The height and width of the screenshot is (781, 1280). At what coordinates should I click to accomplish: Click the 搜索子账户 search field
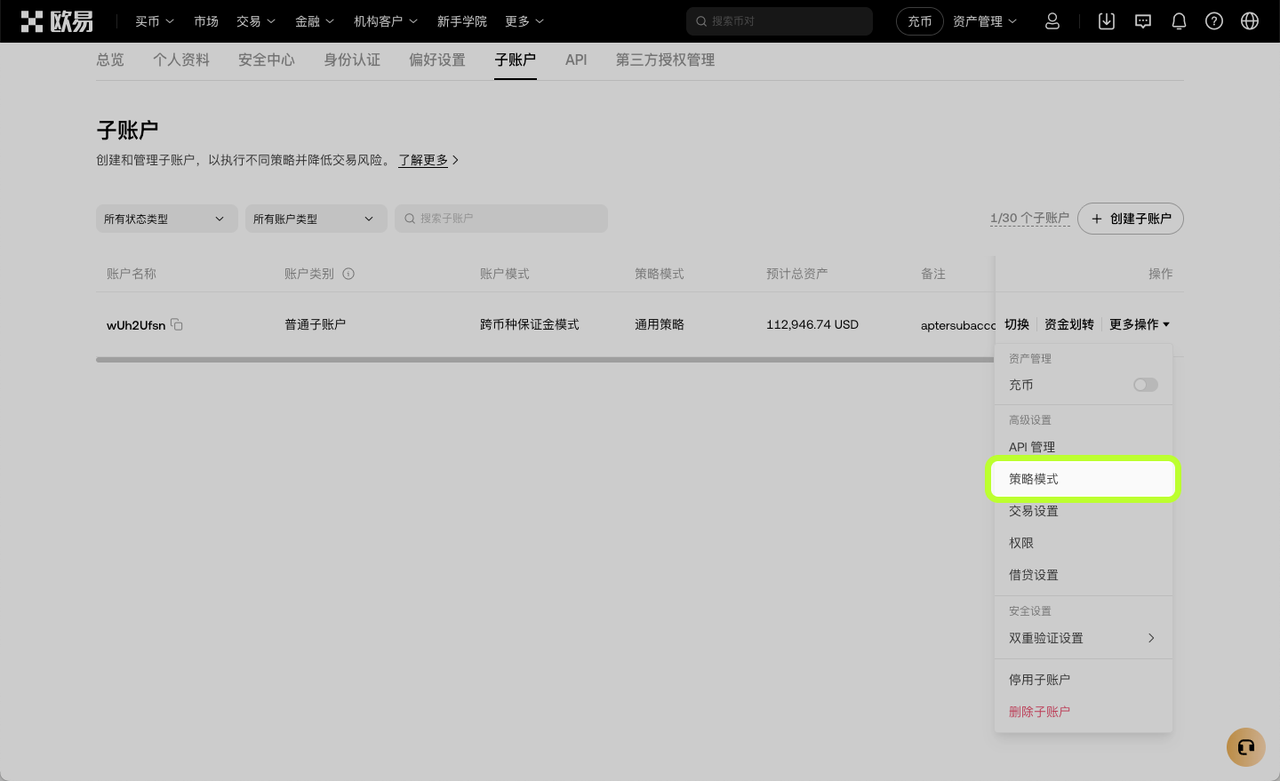pos(501,219)
